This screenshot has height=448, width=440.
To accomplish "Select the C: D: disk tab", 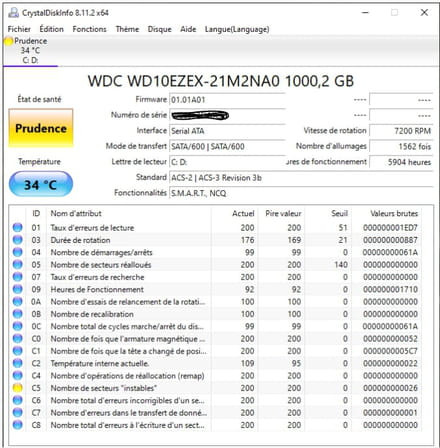I will [x=30, y=51].
